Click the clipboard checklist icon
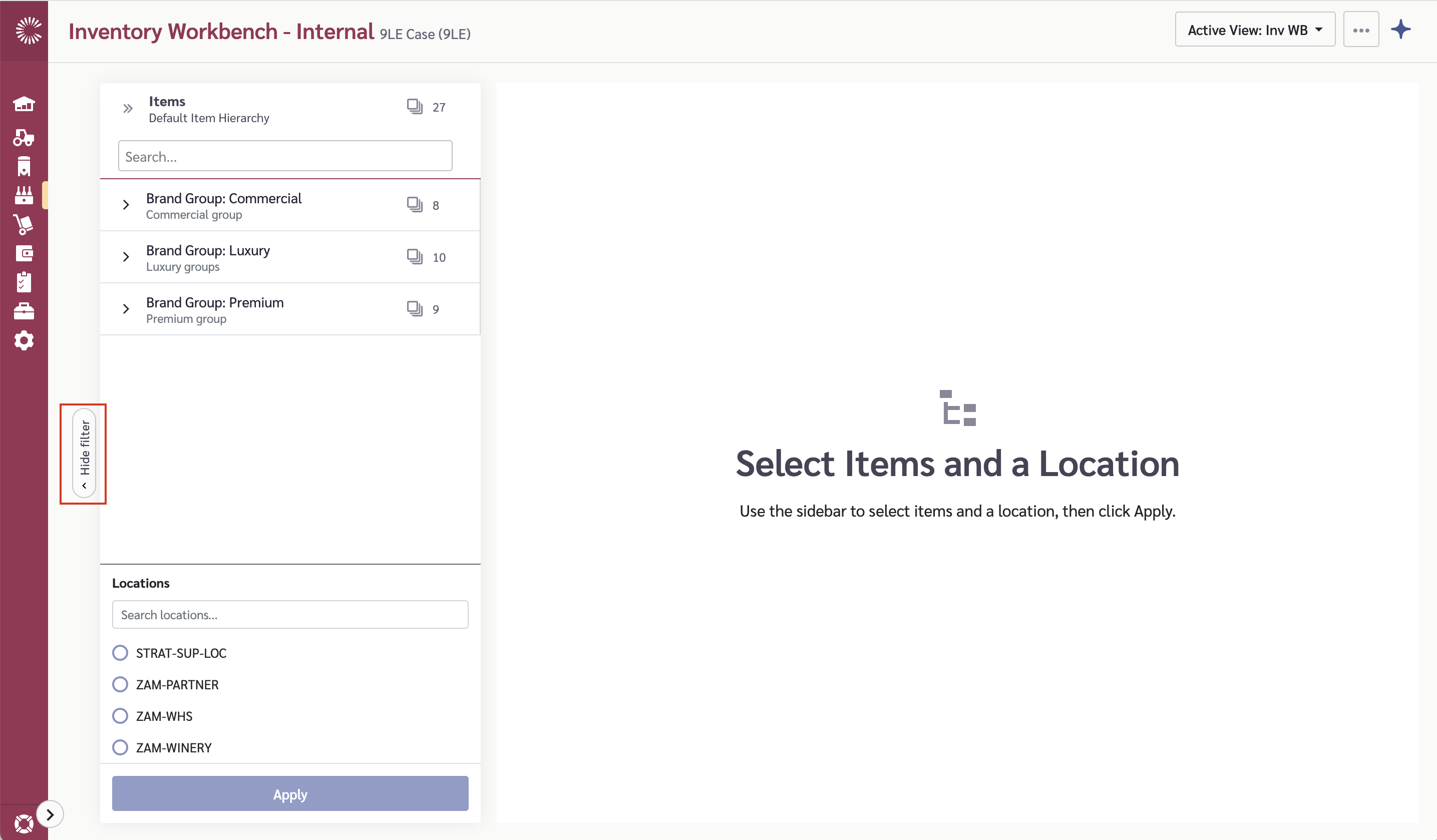 24,282
